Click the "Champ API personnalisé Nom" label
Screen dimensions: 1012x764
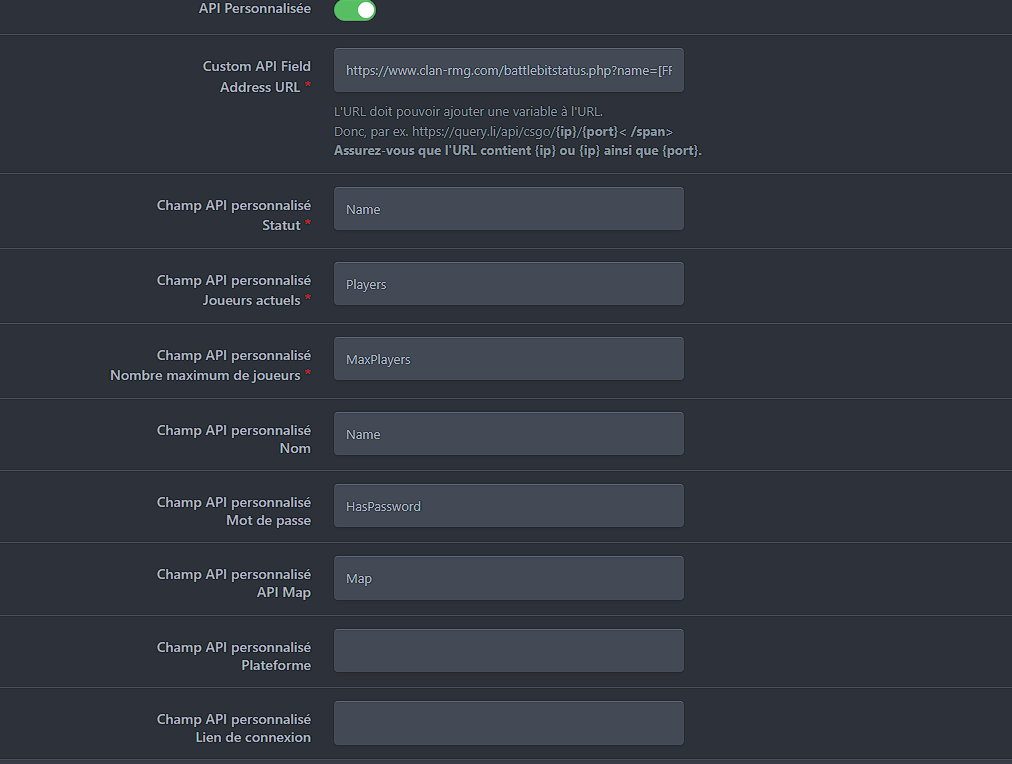234,439
